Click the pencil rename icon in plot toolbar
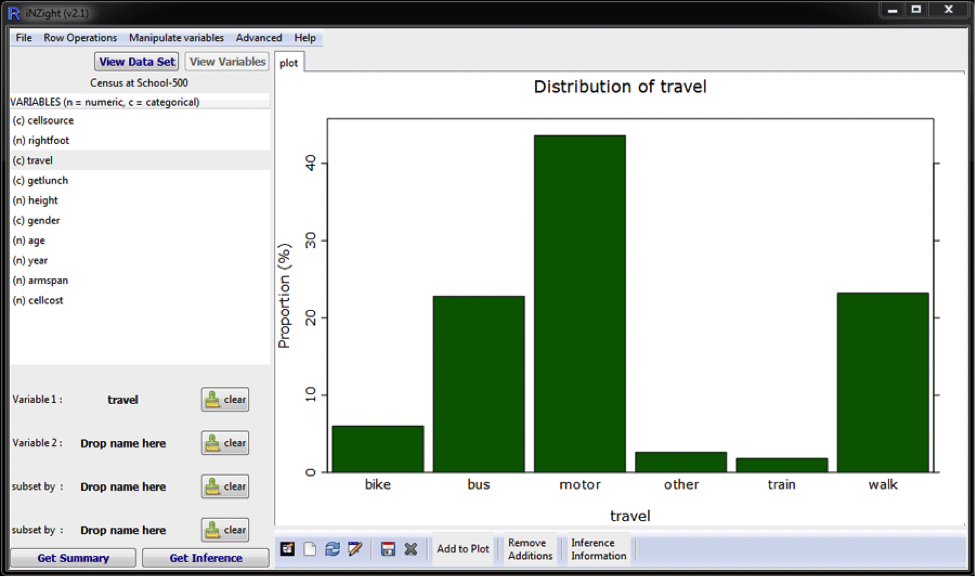The height and width of the screenshot is (577, 975). (x=354, y=549)
